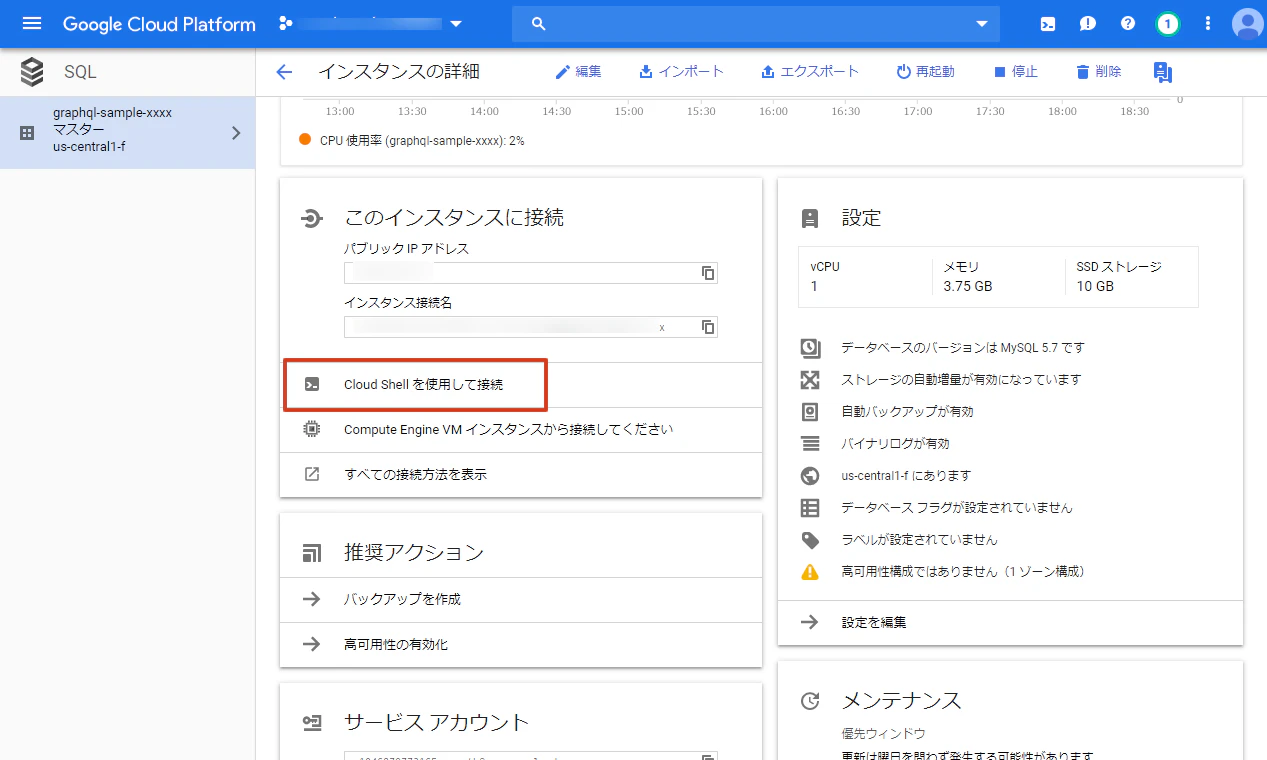
Task: Click the automatic backup enabled icon
Action: coord(810,412)
